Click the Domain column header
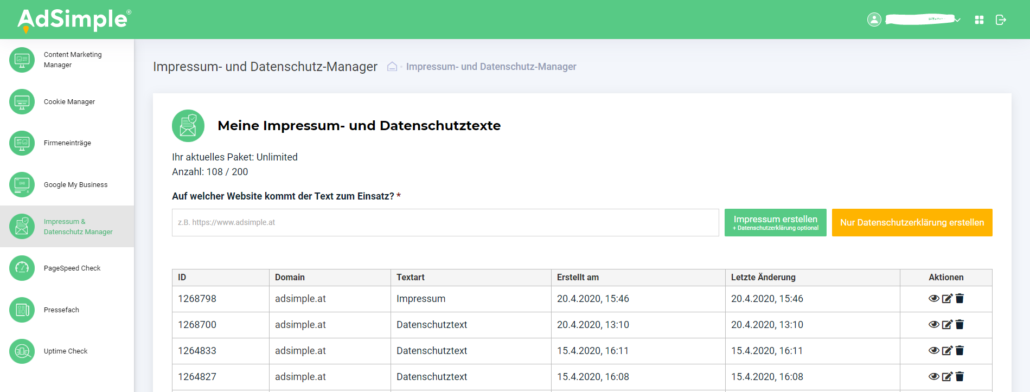1030x392 pixels. 330,277
